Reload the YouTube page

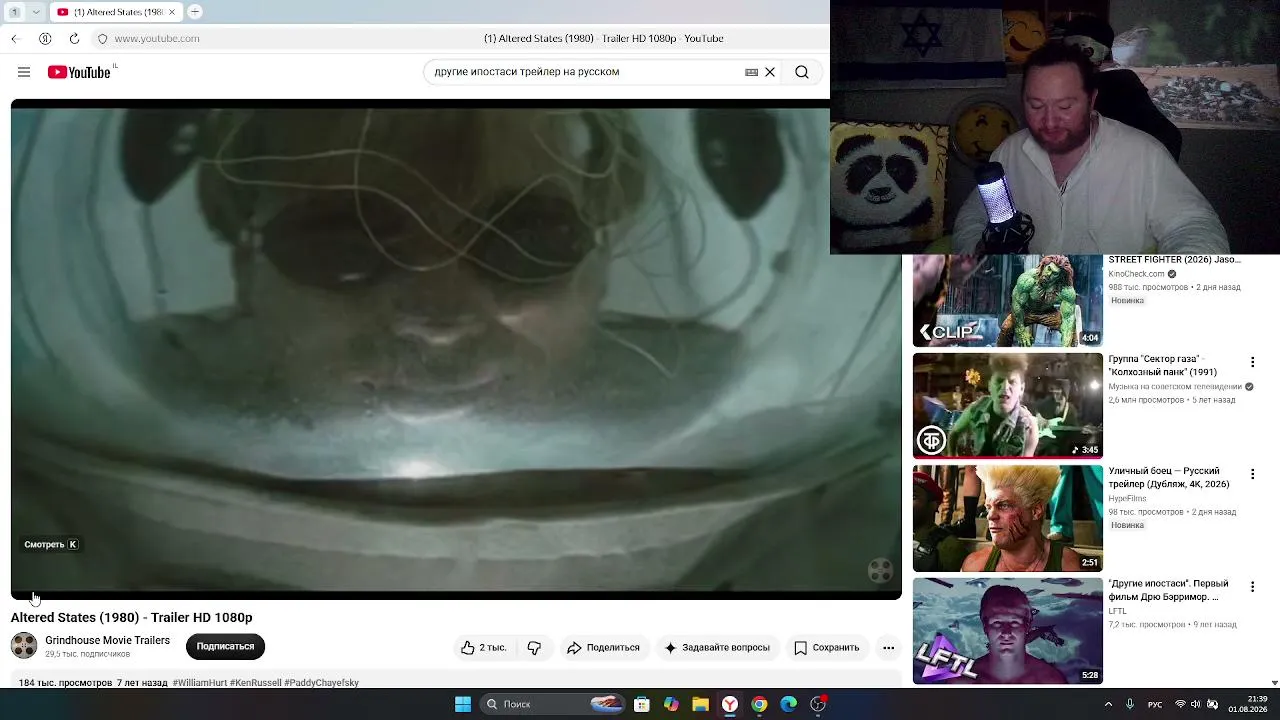coord(74,38)
